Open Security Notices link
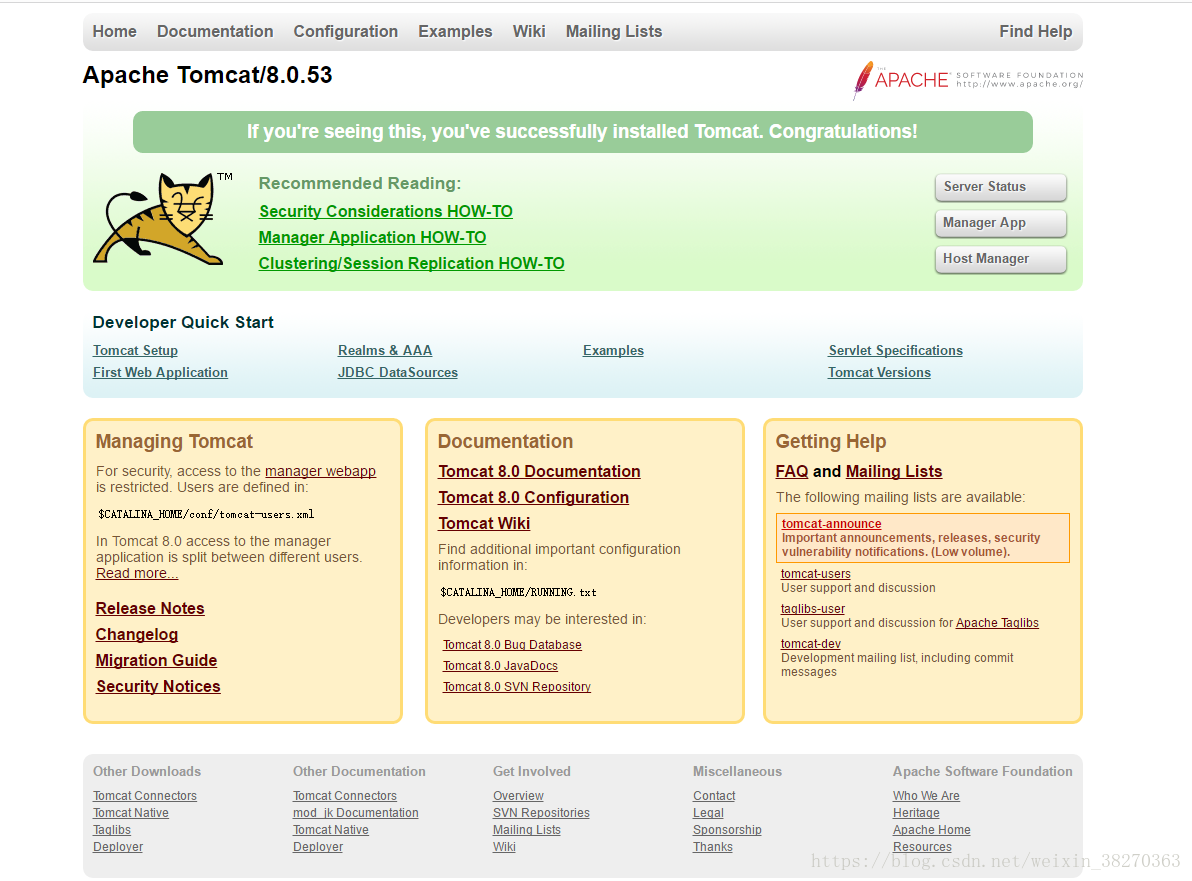The image size is (1192, 881). (x=158, y=686)
